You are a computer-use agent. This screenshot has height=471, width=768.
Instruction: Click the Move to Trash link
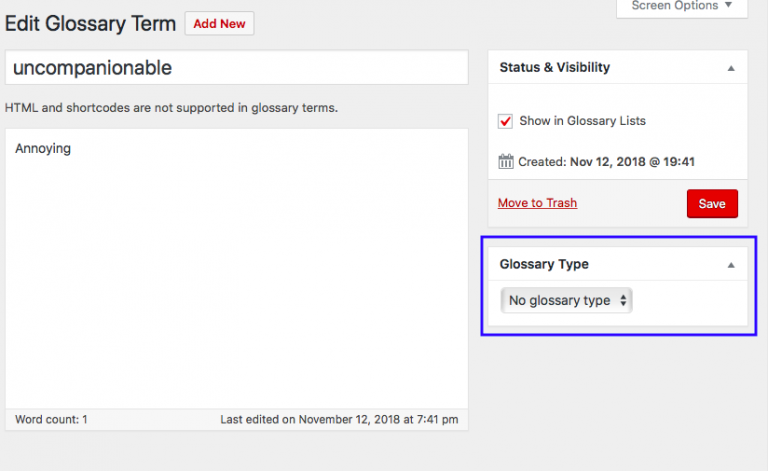537,203
